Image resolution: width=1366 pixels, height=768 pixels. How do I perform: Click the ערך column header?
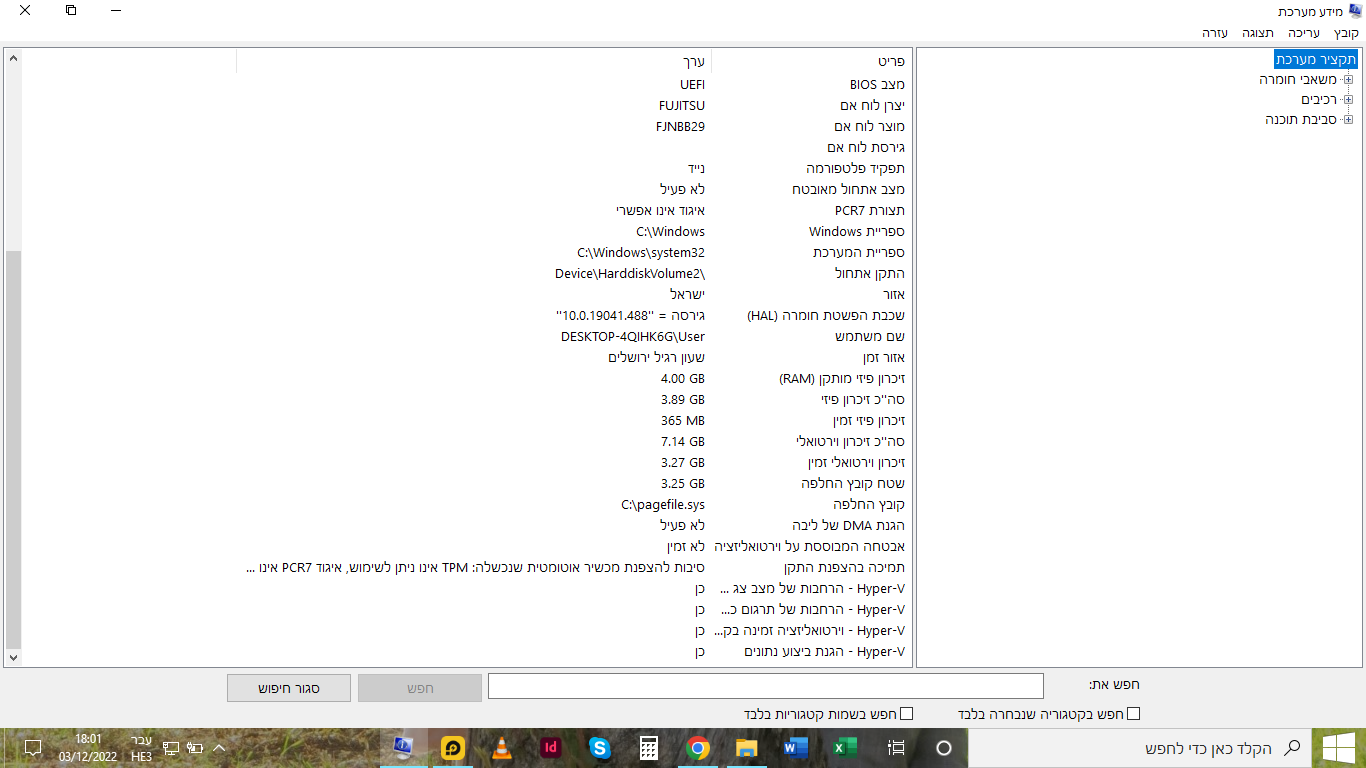click(473, 61)
